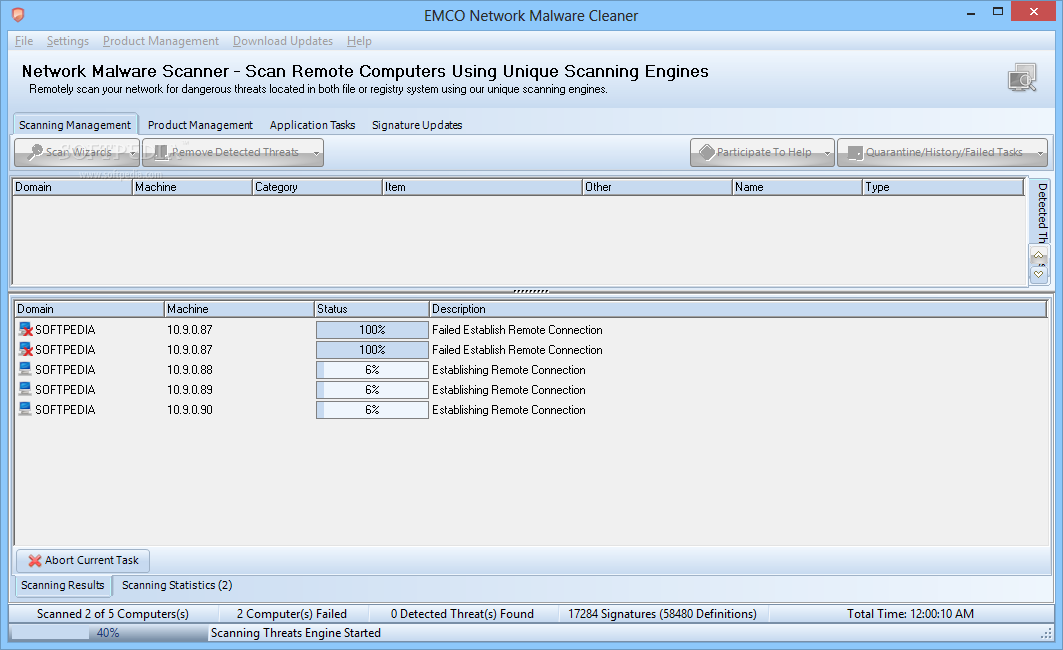Click the computer icon for machine 10.9.0.90
Screen dimensions: 1063x650
coord(25,409)
